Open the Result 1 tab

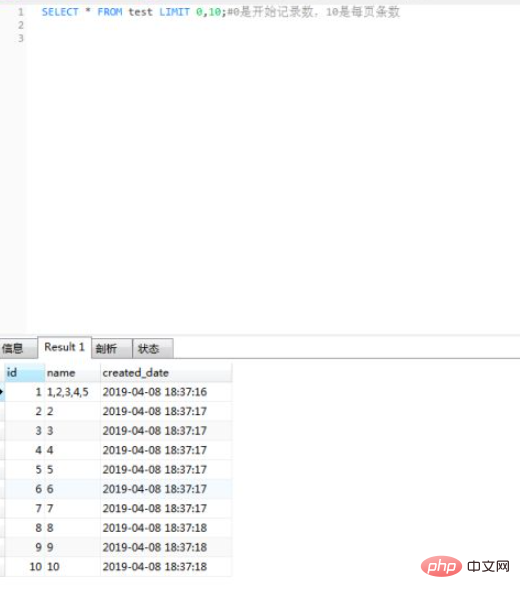[65, 347]
